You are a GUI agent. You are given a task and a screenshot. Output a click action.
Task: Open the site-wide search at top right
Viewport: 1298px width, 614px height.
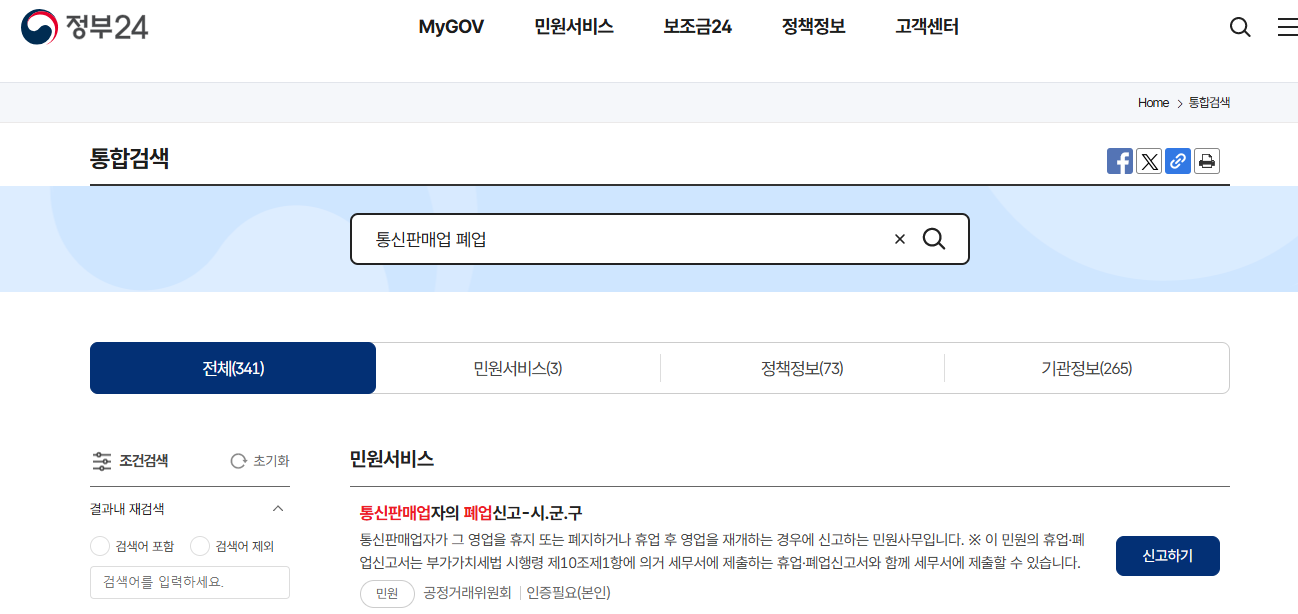click(x=1240, y=27)
